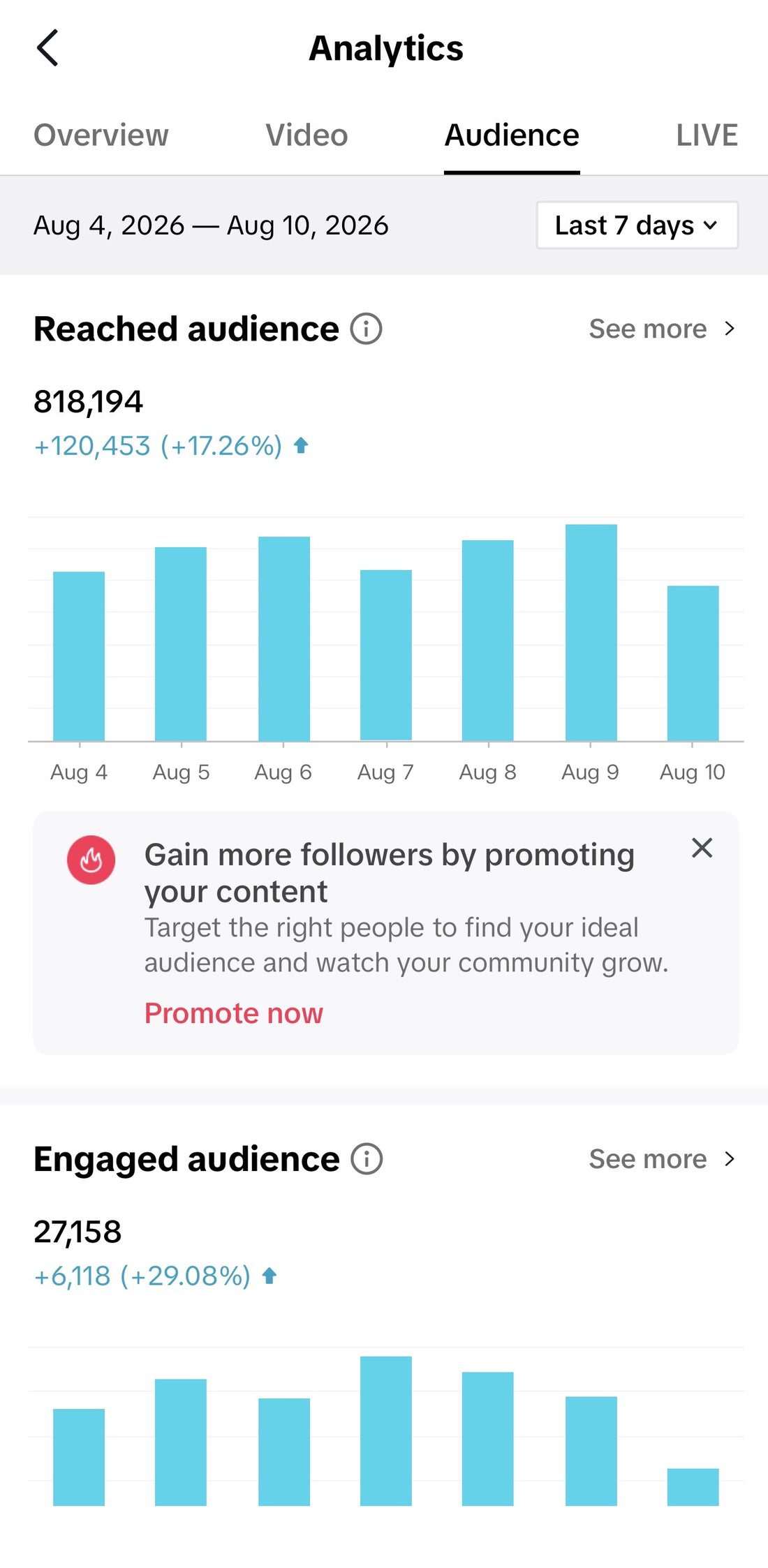Screen dimensions: 768x1568
Task: Click the Promote now link
Action: 234,1013
